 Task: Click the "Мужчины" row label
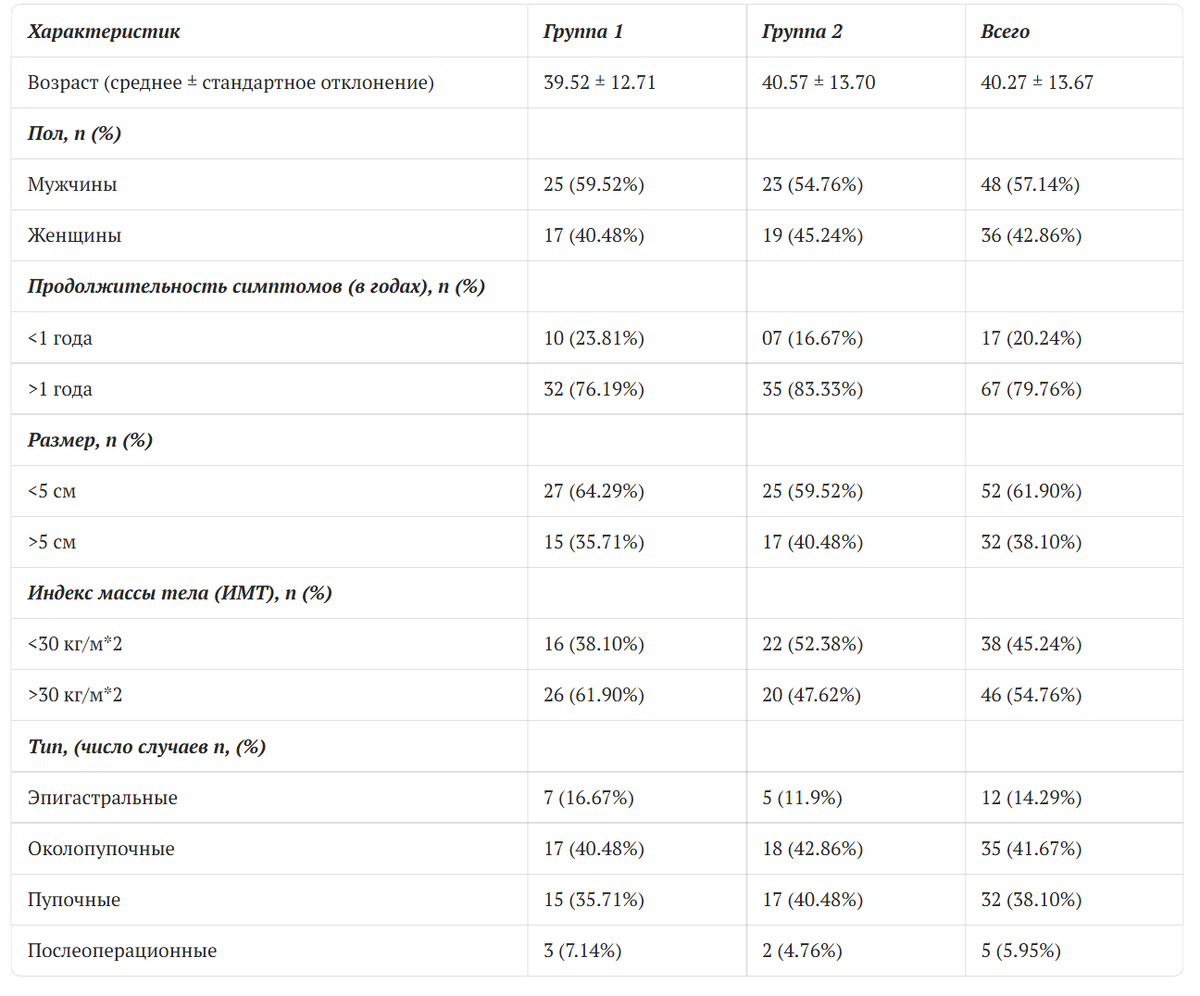(72, 185)
